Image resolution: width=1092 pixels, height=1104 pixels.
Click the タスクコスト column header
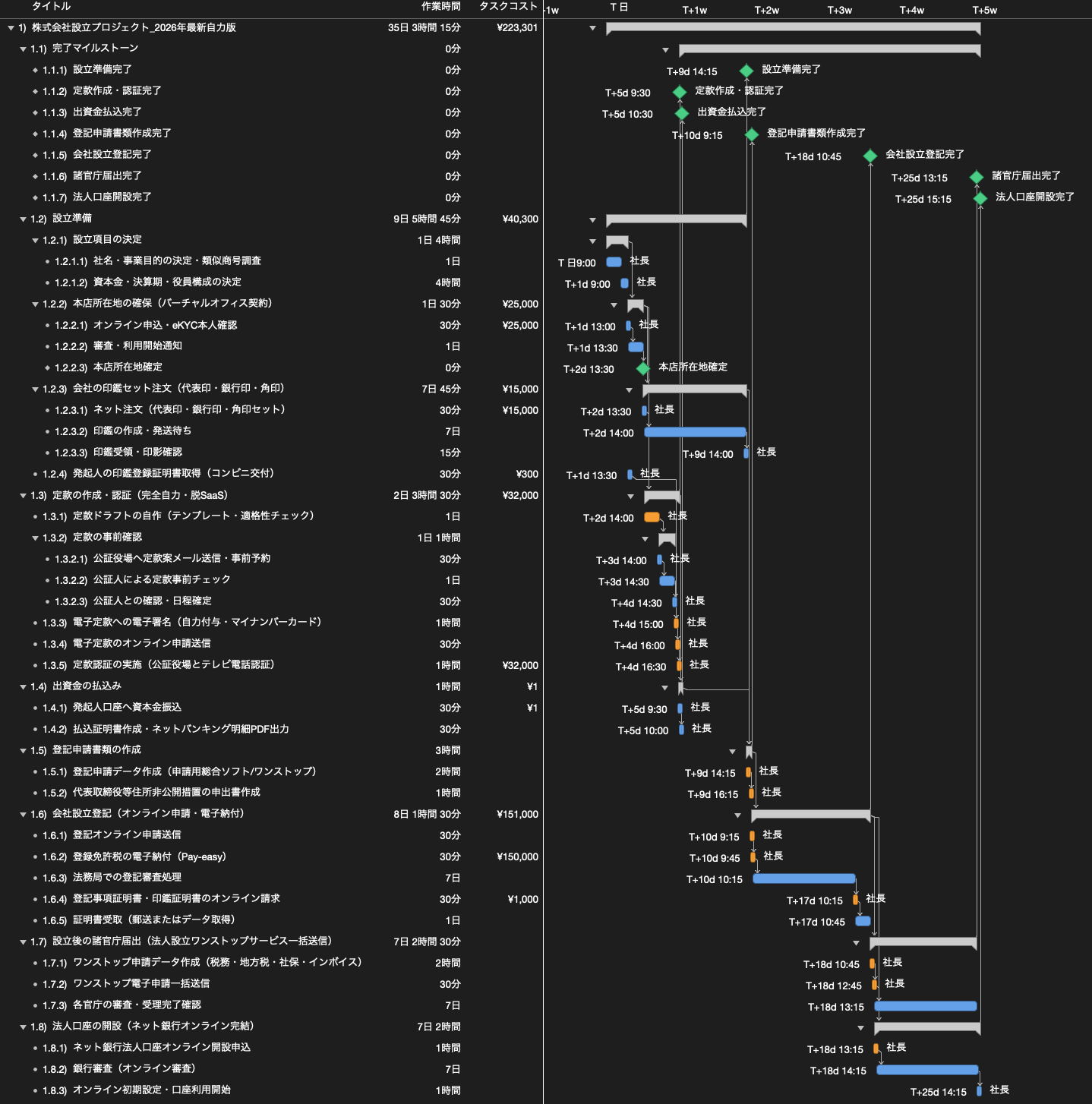(x=508, y=6)
